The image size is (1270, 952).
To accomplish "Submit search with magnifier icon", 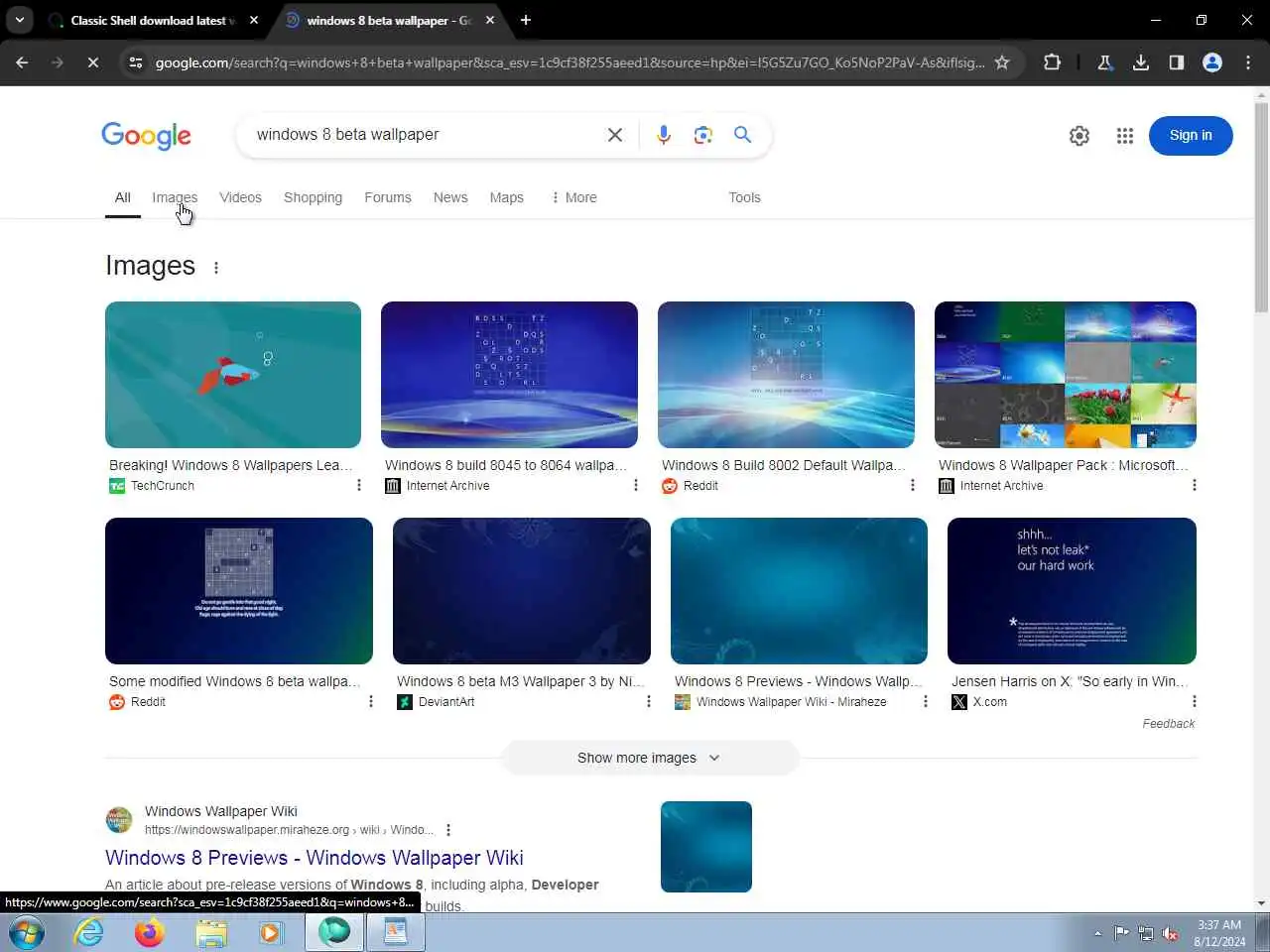I will tap(742, 135).
